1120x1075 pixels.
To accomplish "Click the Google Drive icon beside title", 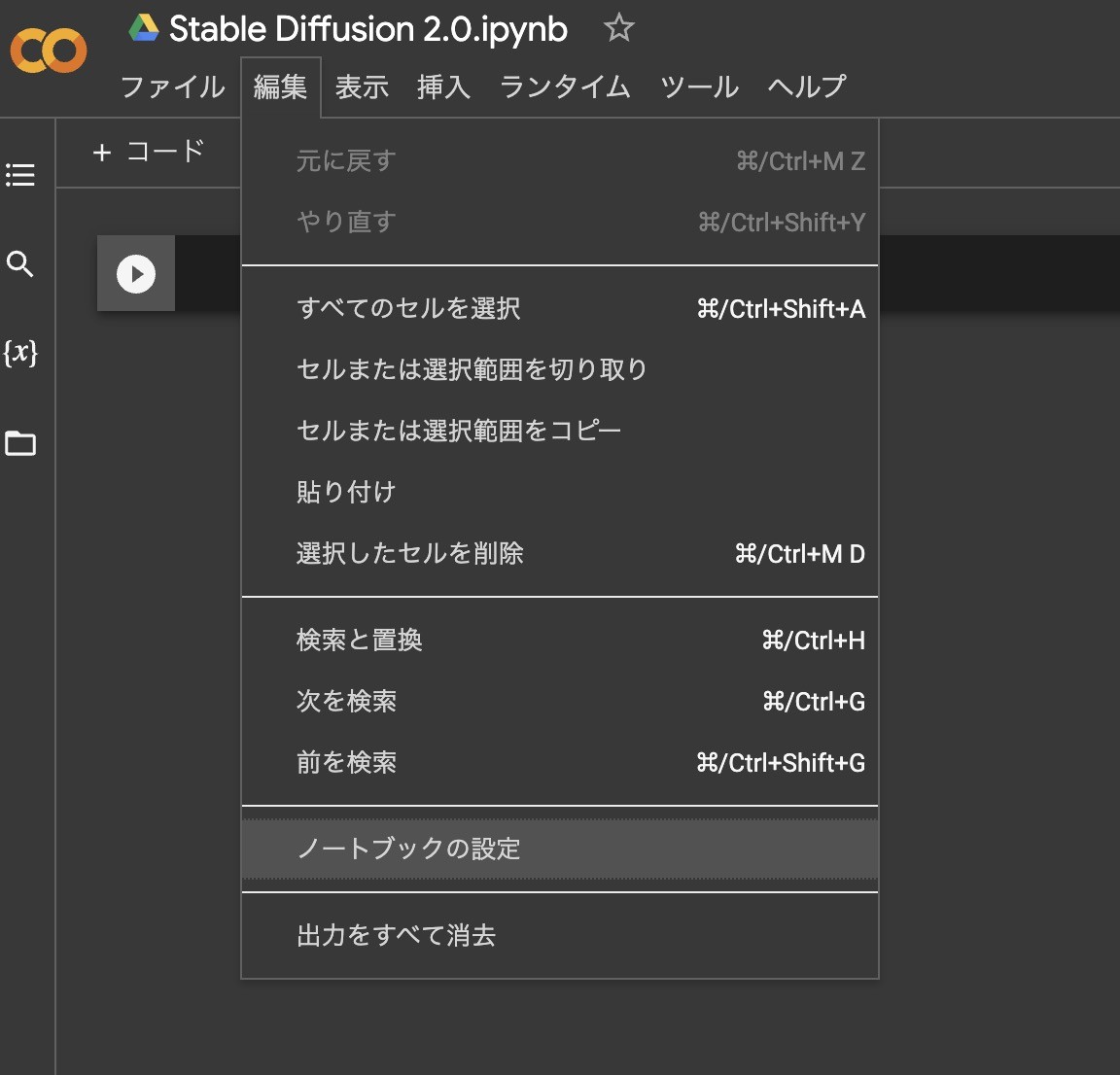I will (x=144, y=28).
